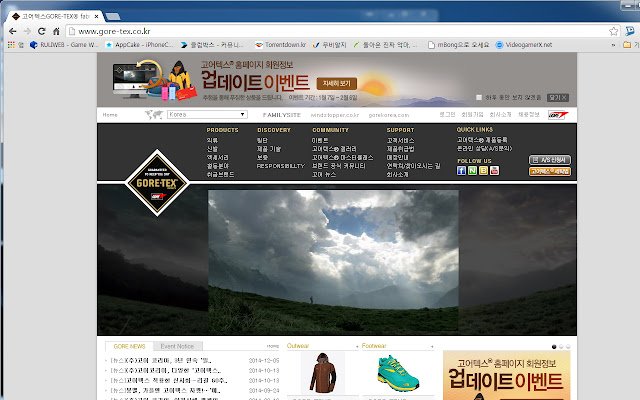The width and height of the screenshot is (640, 400).
Task: Click the brown jacket thumbnail under Outwear
Action: click(x=322, y=373)
